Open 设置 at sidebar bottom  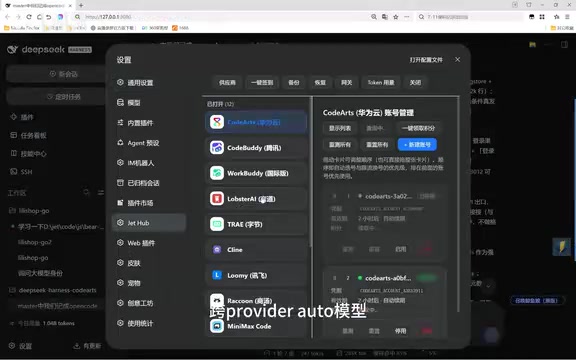coord(21,346)
